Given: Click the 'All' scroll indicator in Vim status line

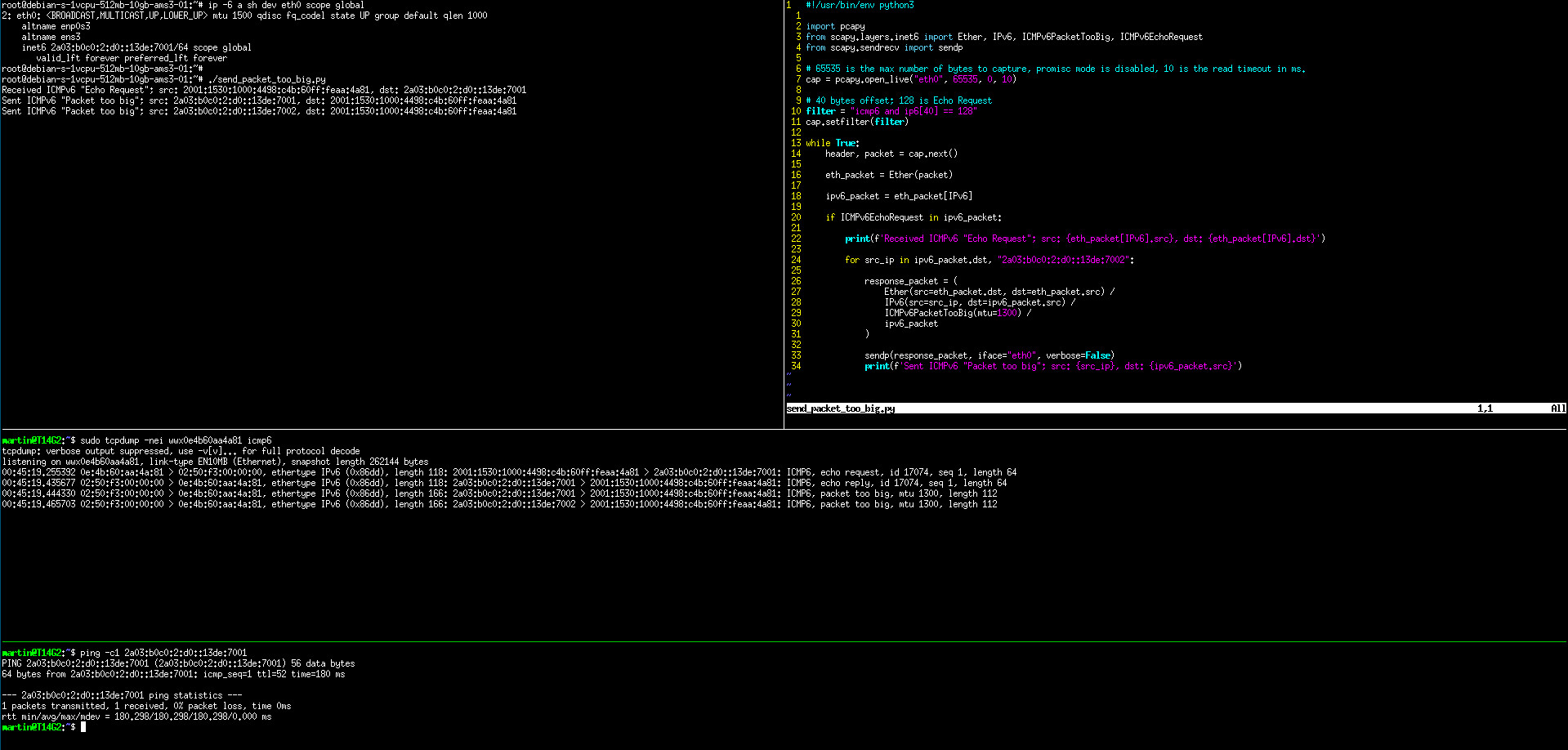Looking at the screenshot, I should click(1557, 408).
